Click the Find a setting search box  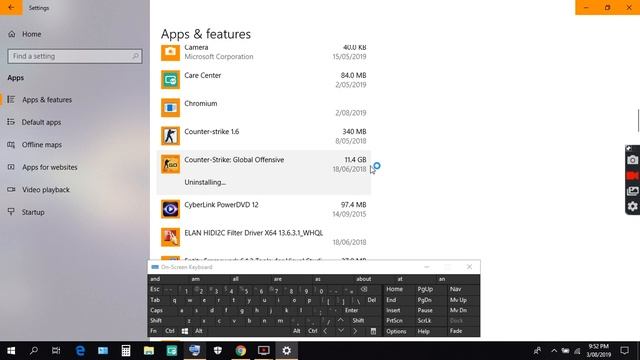pyautogui.click(x=75, y=56)
